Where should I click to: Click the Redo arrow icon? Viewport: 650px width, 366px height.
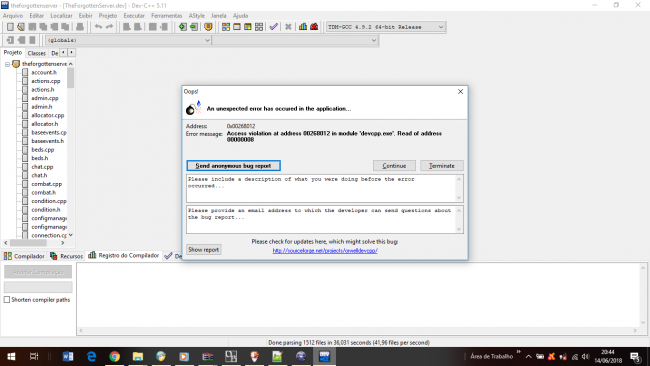point(109,27)
